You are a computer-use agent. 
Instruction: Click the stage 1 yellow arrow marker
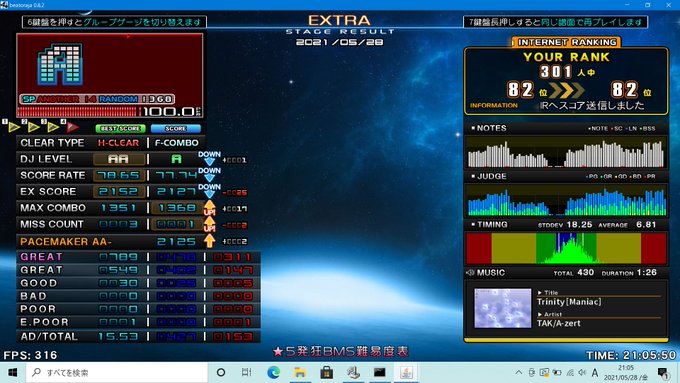point(14,127)
